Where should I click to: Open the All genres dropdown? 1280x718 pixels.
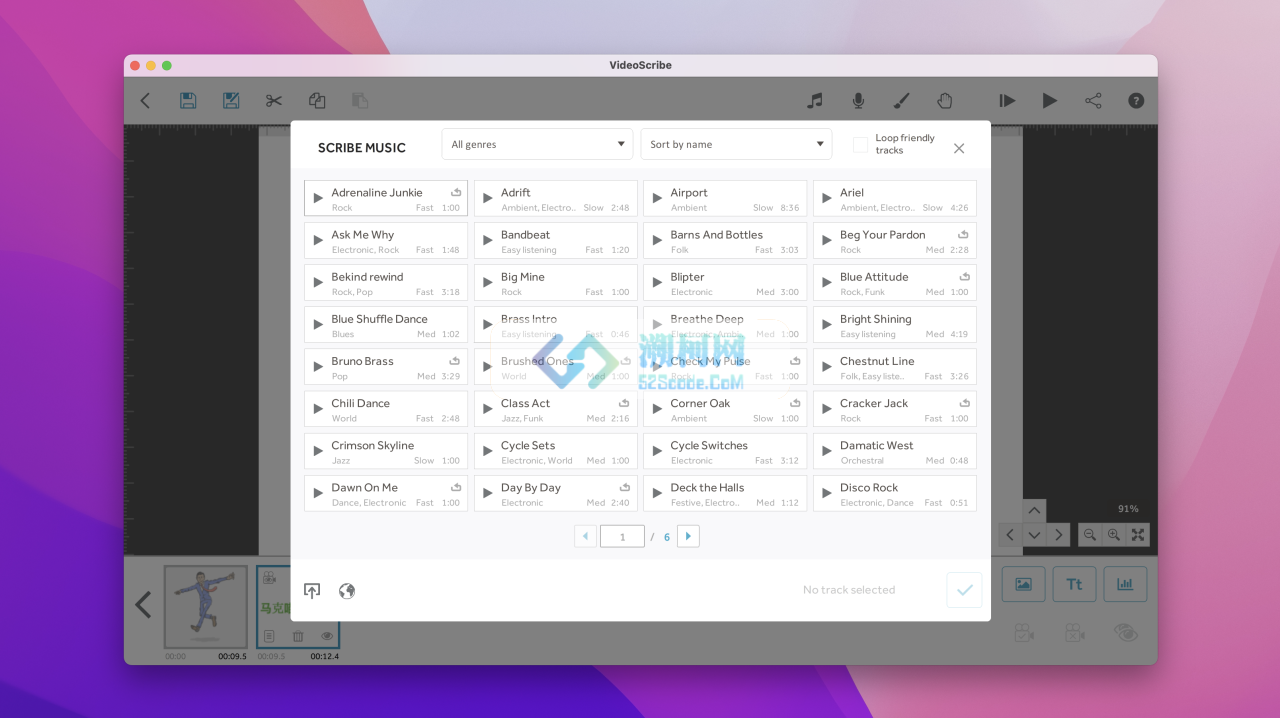click(x=537, y=144)
